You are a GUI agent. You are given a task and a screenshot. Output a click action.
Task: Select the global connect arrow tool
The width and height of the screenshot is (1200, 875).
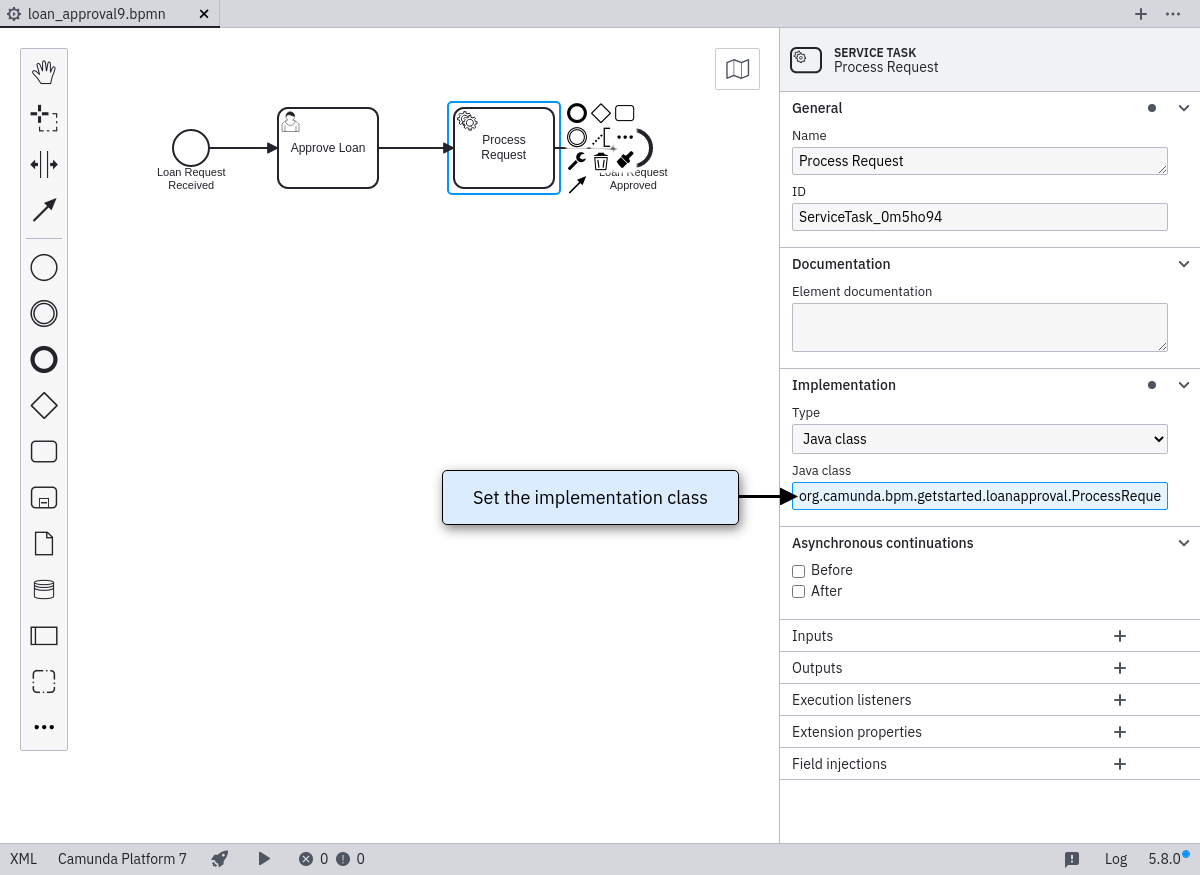(44, 210)
